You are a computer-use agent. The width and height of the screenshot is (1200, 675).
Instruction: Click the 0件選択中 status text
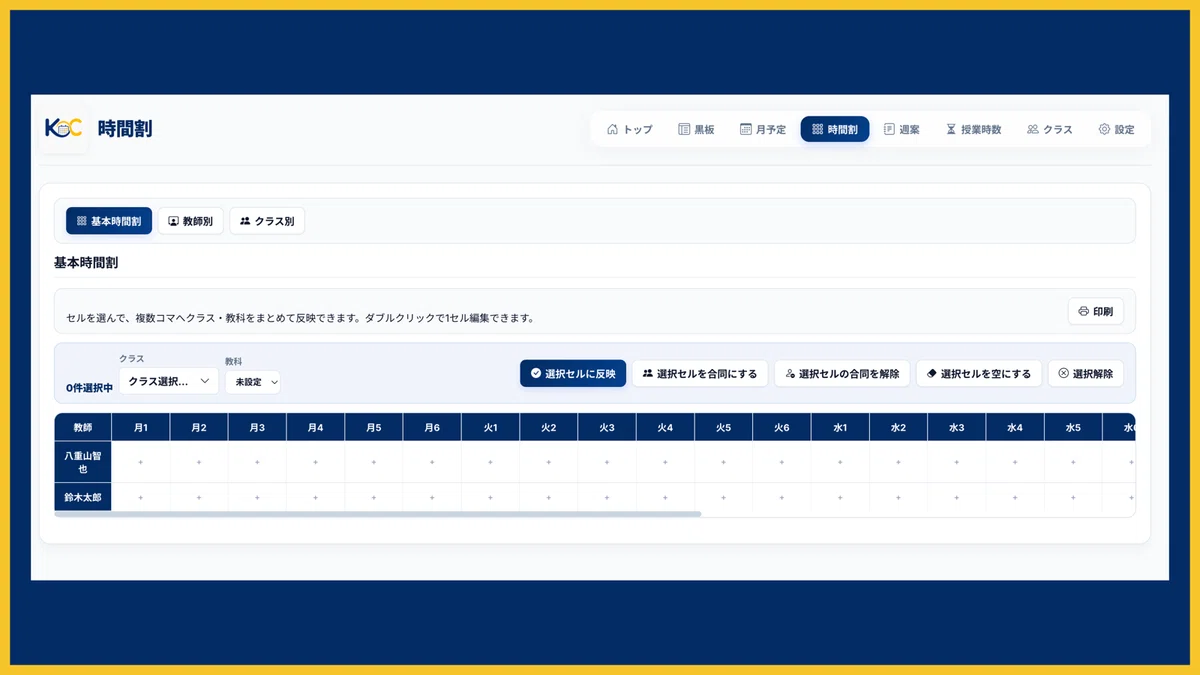[89, 387]
